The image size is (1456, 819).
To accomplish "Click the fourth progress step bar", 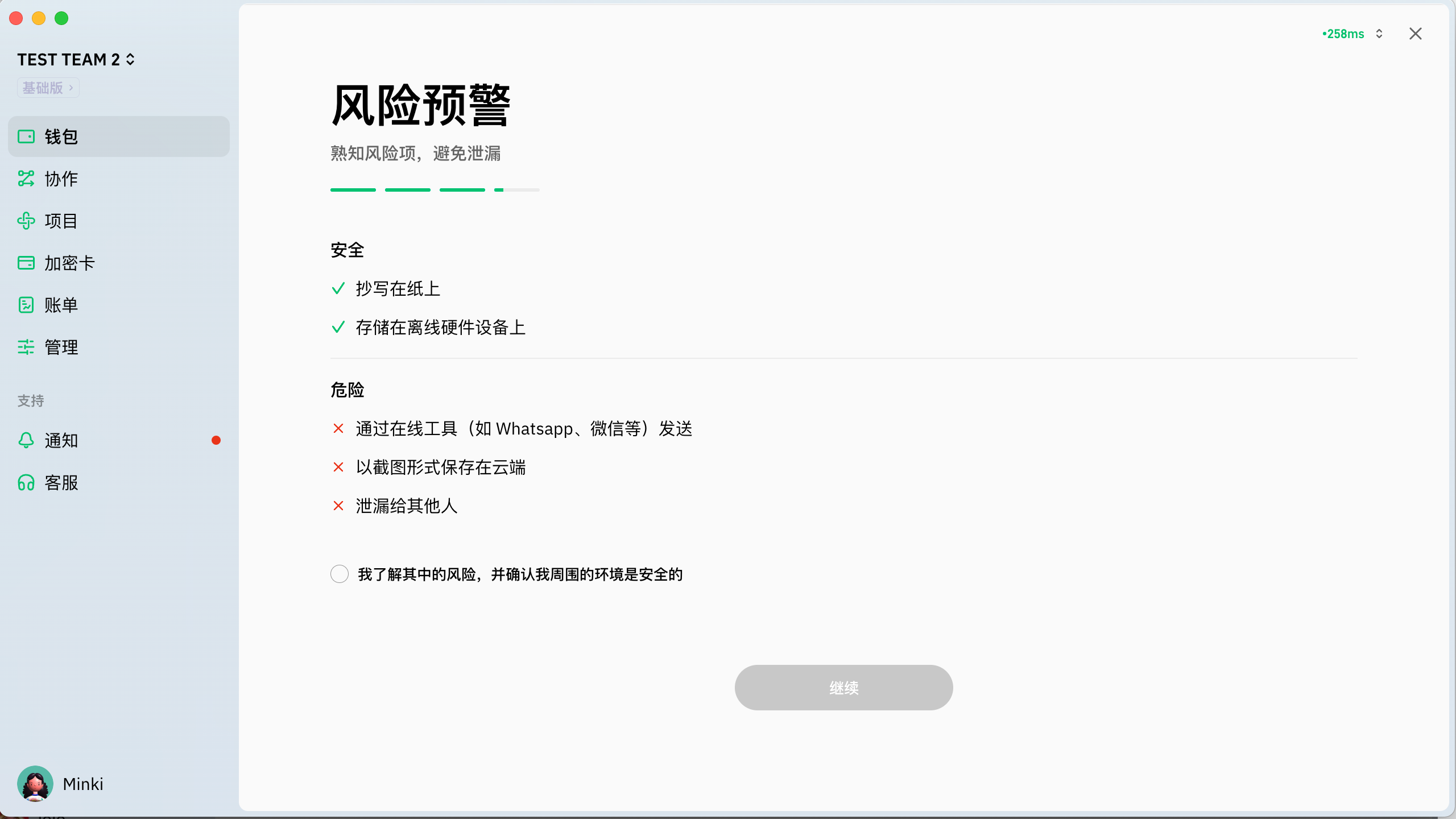I will 516,190.
